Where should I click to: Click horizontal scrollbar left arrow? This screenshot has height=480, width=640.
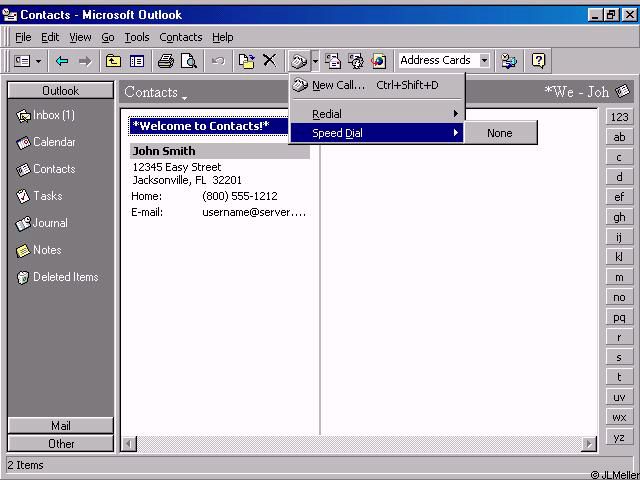point(129,443)
